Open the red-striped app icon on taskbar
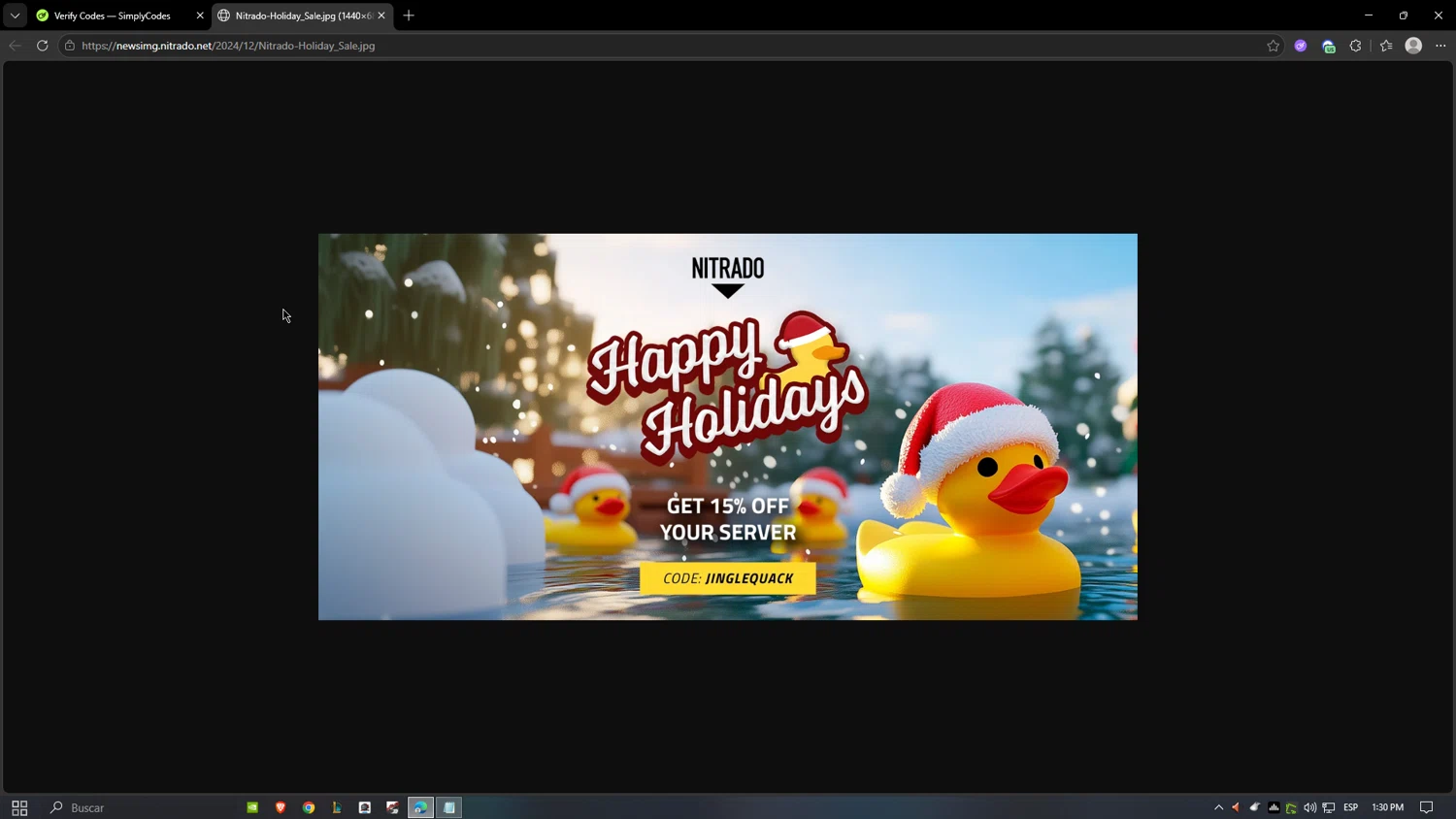 (x=393, y=807)
